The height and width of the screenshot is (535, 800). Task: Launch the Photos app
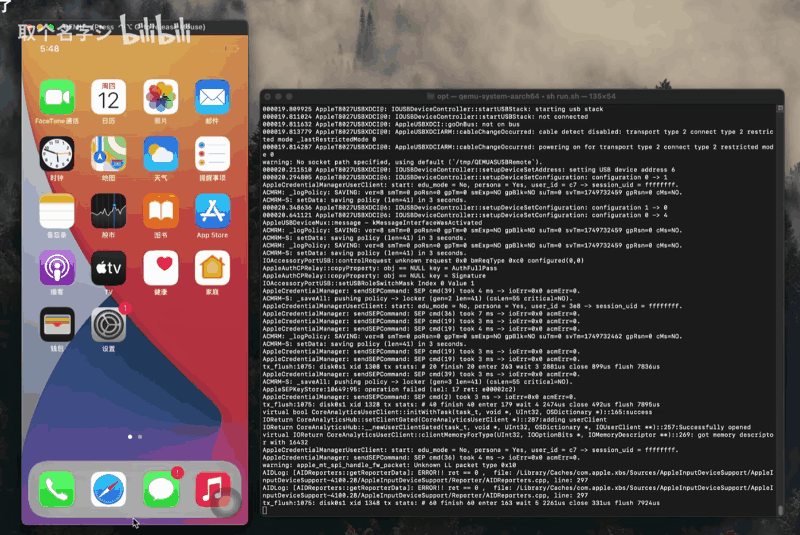tap(160, 97)
